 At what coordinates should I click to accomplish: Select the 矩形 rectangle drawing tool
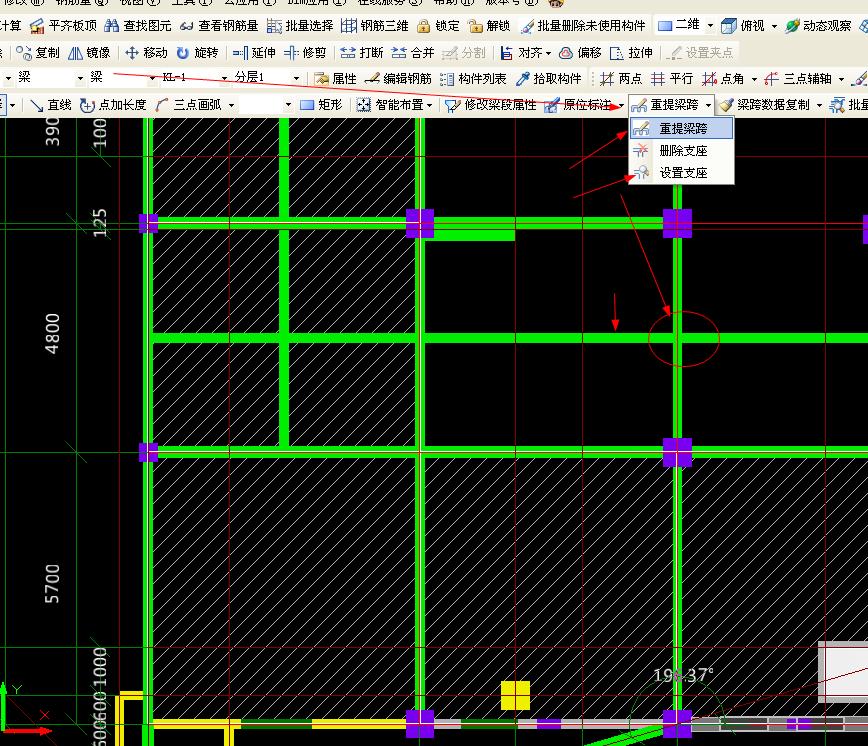pos(322,105)
